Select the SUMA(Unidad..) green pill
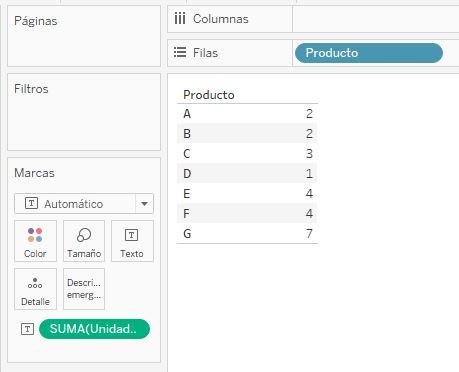 point(94,329)
